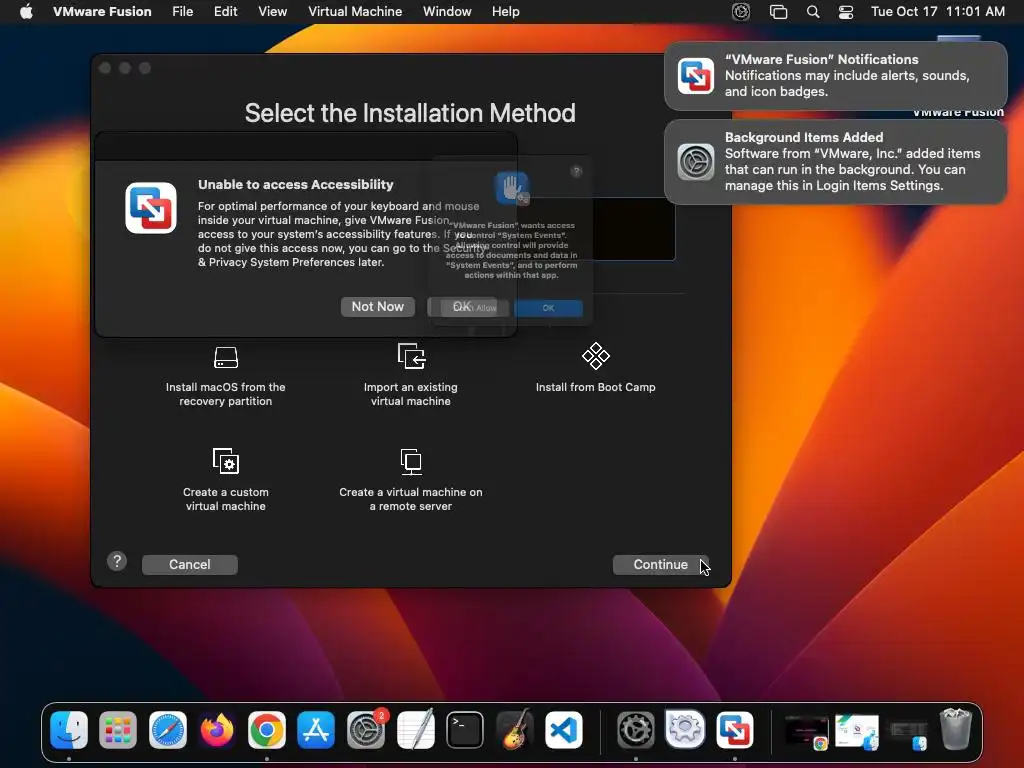
Task: Click the blue OK button in System Events prompt
Action: click(549, 308)
